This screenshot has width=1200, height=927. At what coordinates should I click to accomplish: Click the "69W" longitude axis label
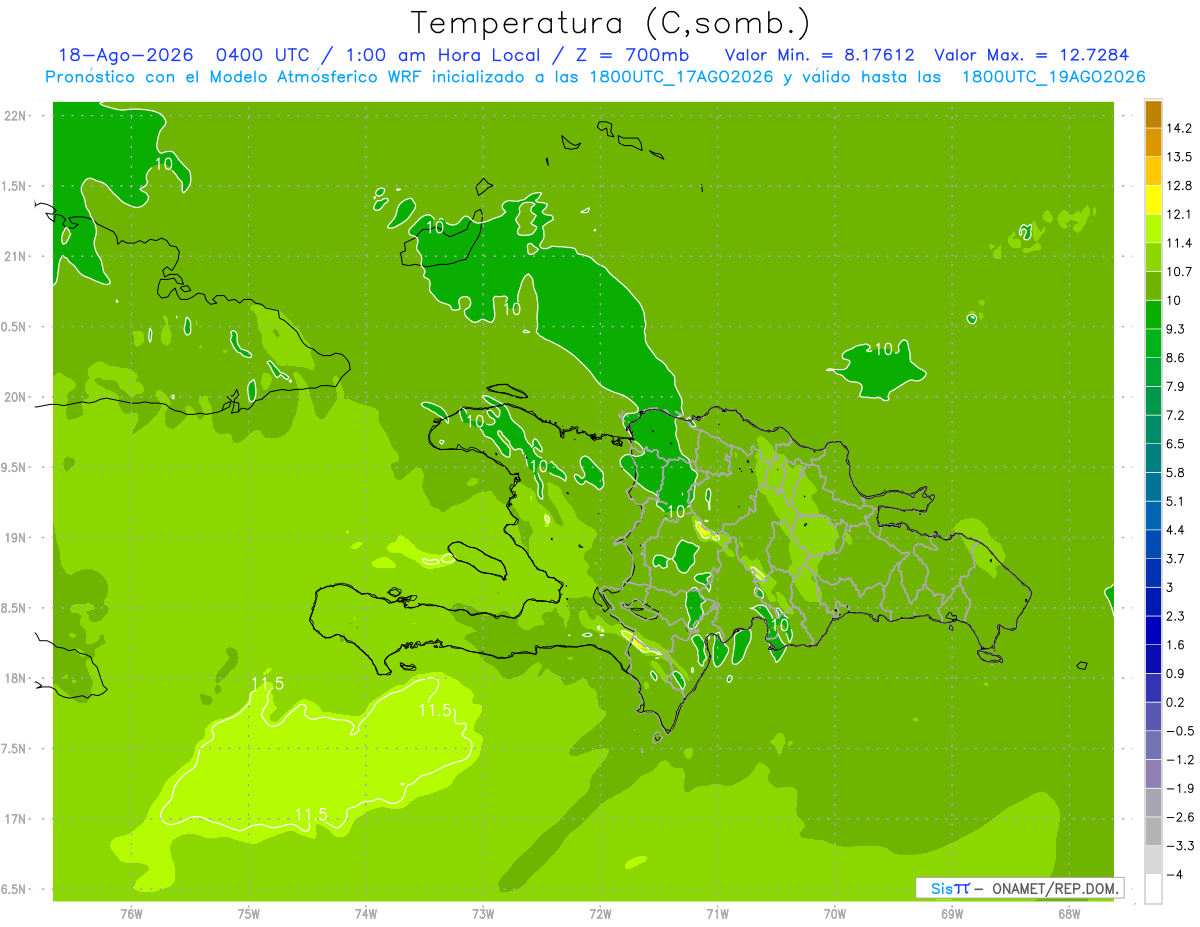click(x=952, y=913)
